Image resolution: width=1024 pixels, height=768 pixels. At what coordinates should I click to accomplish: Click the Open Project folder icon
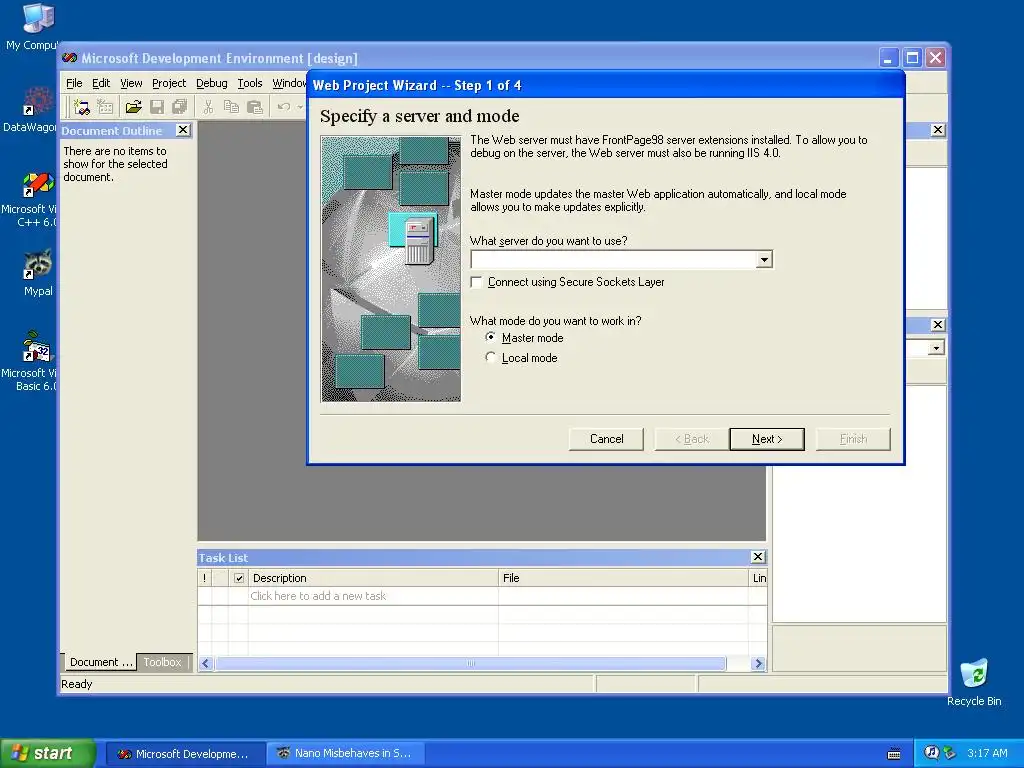tap(133, 106)
